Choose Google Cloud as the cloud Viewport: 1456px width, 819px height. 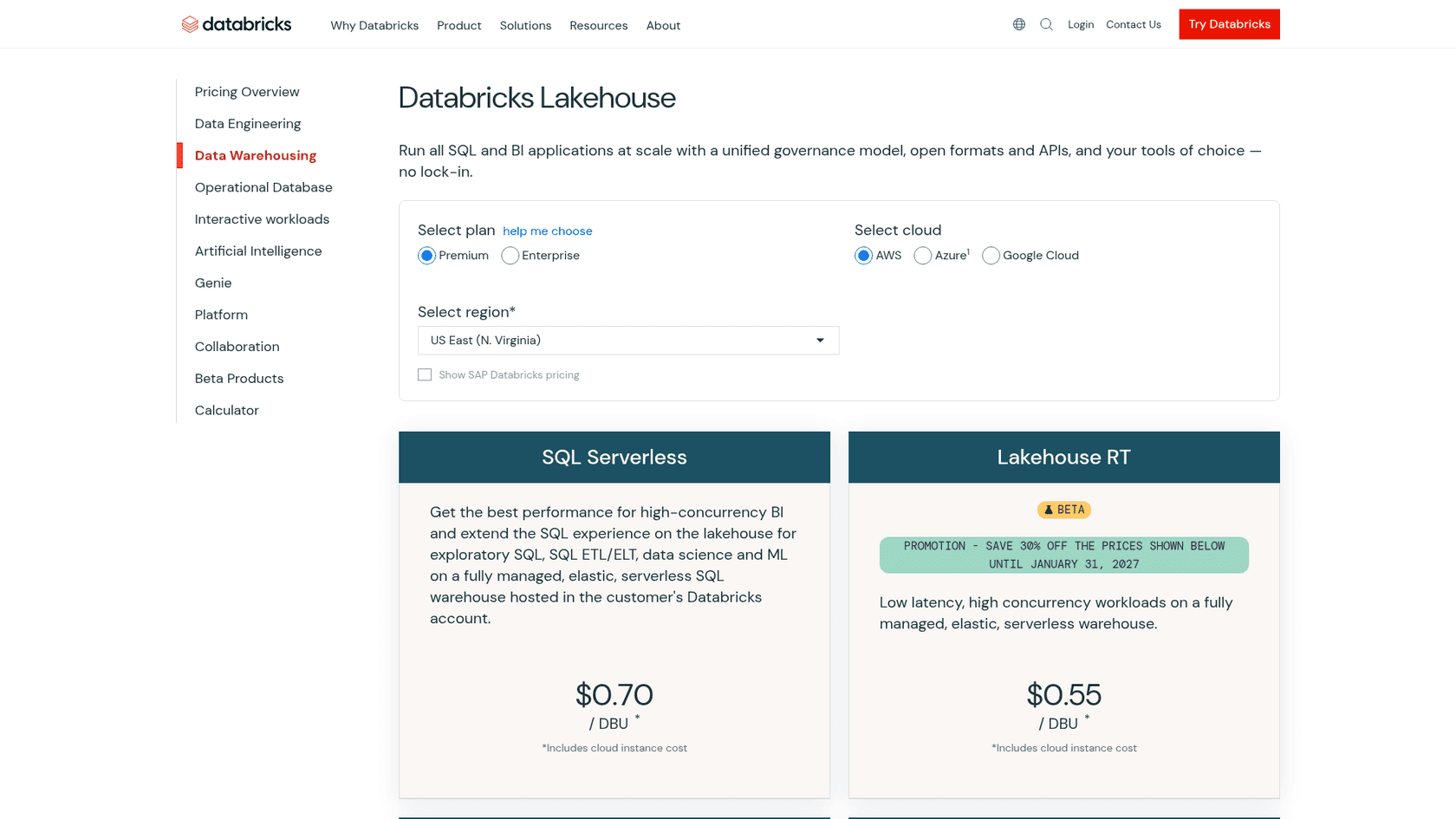pos(991,256)
